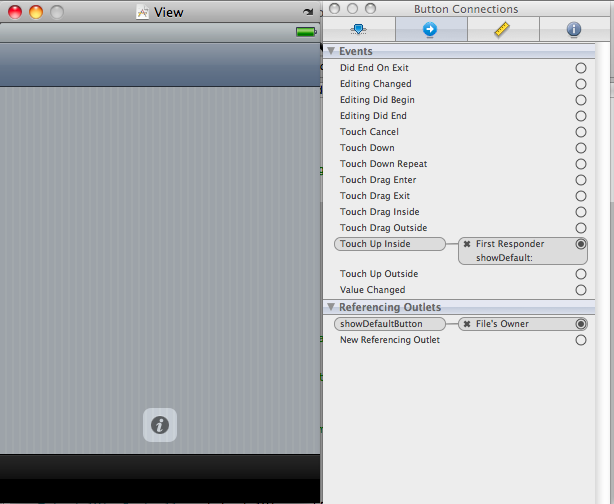Click the filled showDefaultButton outlet circle
Screen dimensions: 614x504
coord(581,324)
